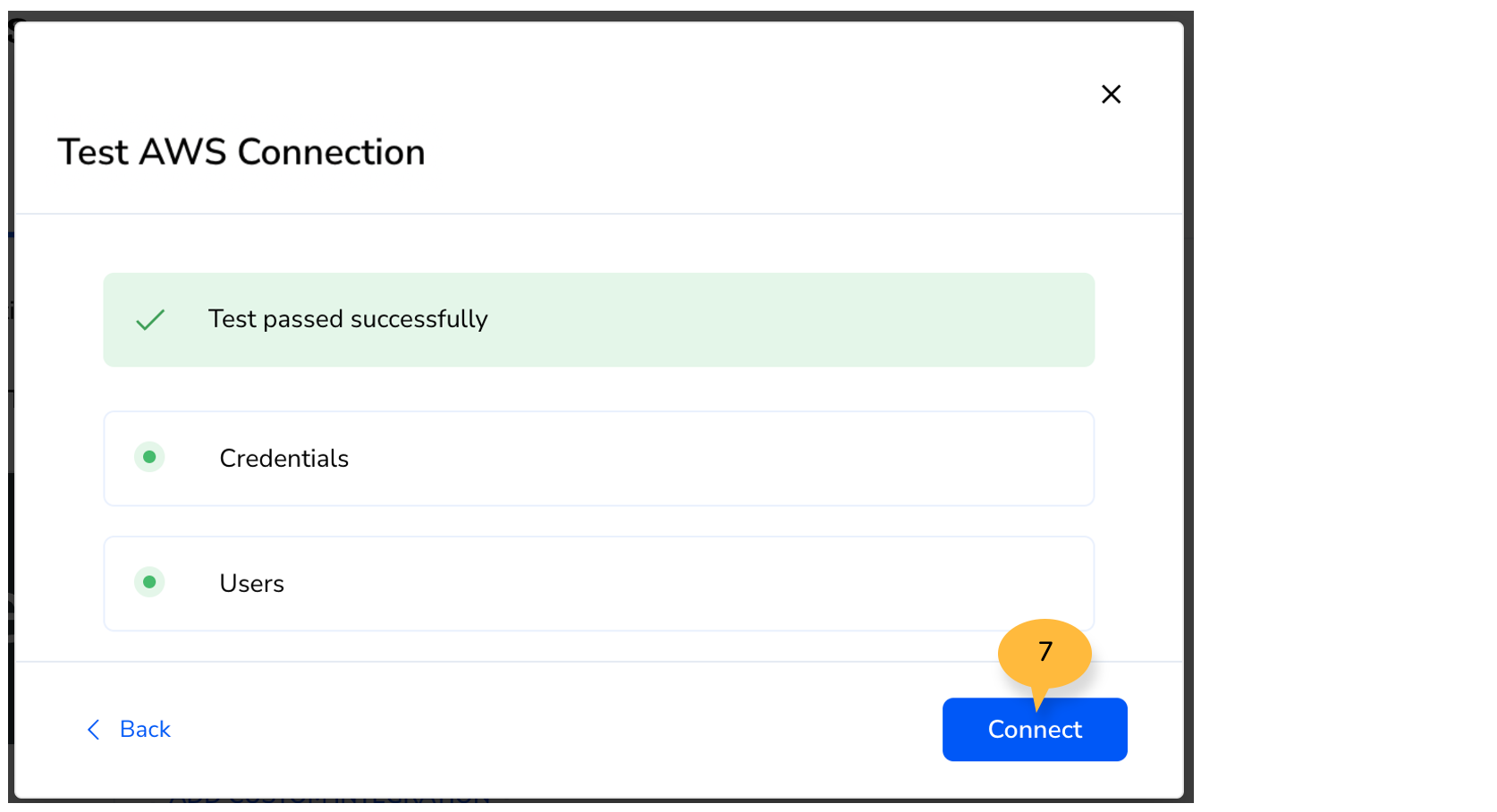Viewport: 1497px width, 812px height.
Task: Go back using the Back link
Action: 128,730
